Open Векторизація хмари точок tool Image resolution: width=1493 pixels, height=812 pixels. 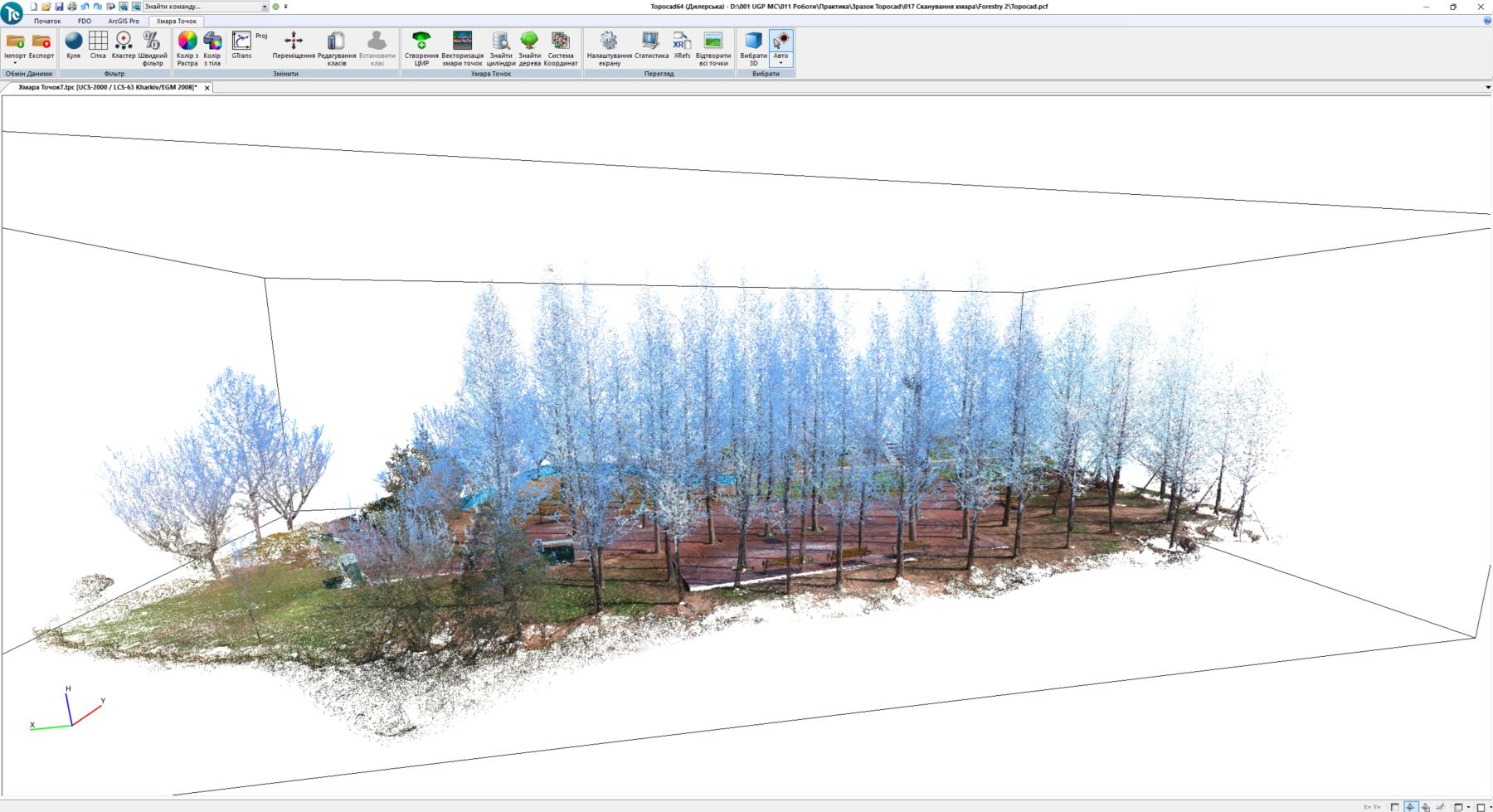click(x=462, y=47)
